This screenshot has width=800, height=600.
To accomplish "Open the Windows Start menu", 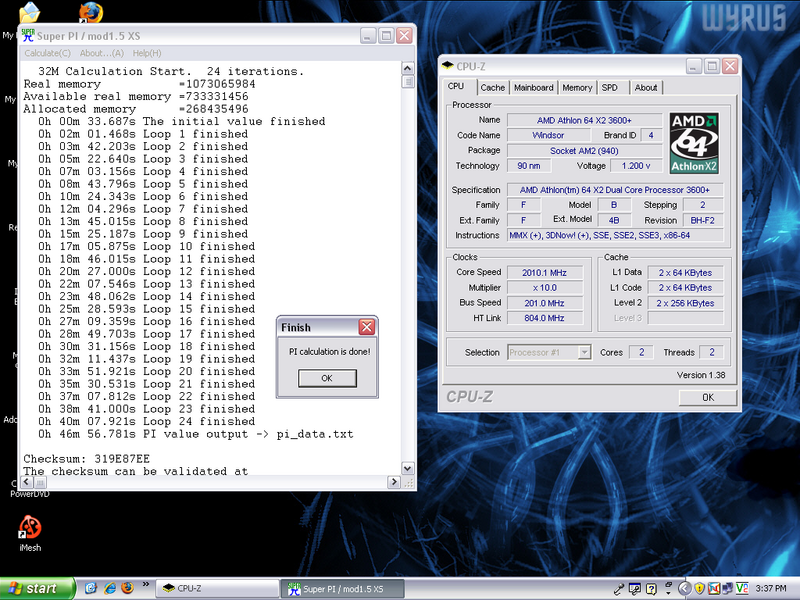I will (x=37, y=589).
